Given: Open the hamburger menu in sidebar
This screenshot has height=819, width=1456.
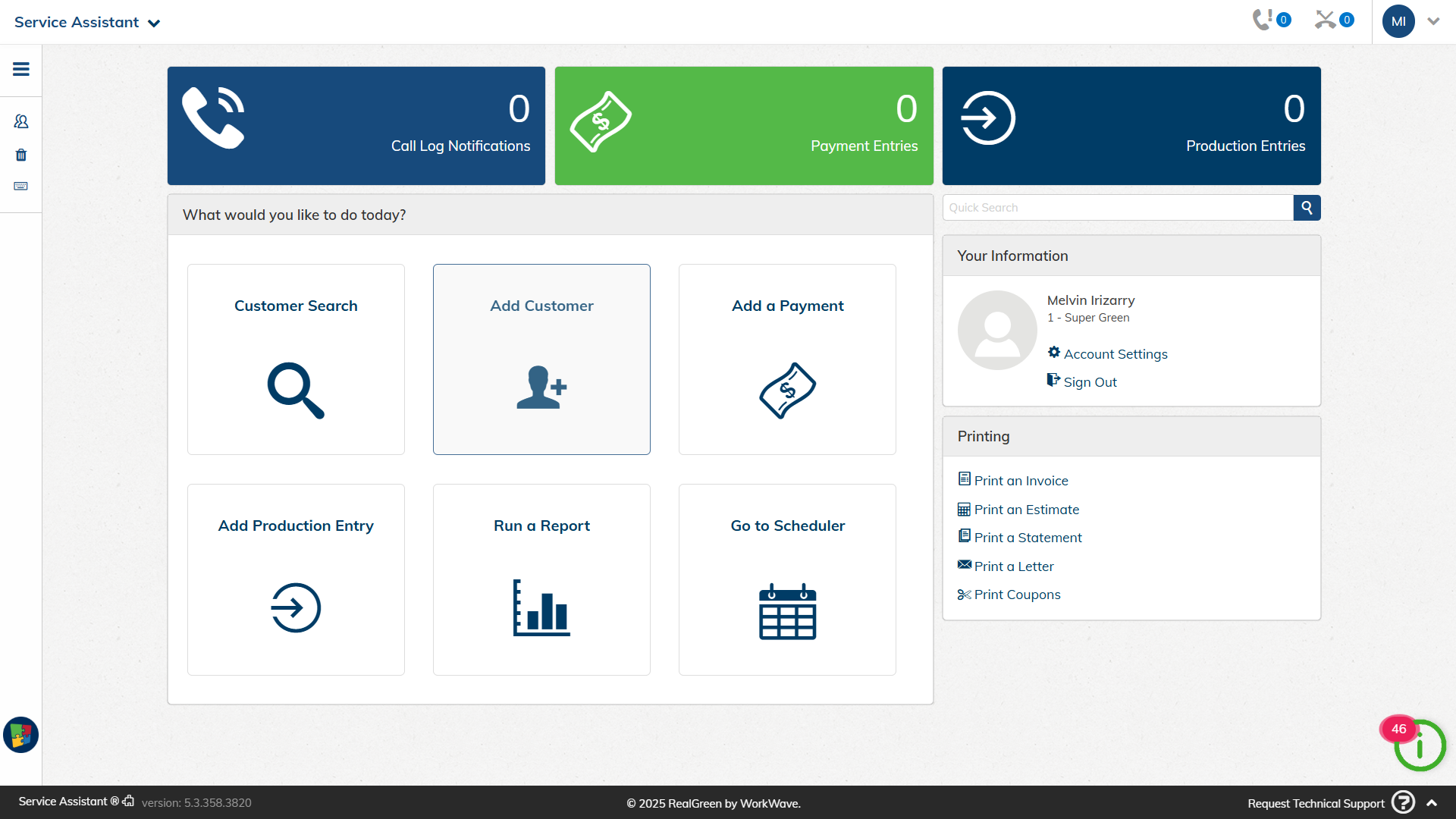Looking at the screenshot, I should (21, 69).
